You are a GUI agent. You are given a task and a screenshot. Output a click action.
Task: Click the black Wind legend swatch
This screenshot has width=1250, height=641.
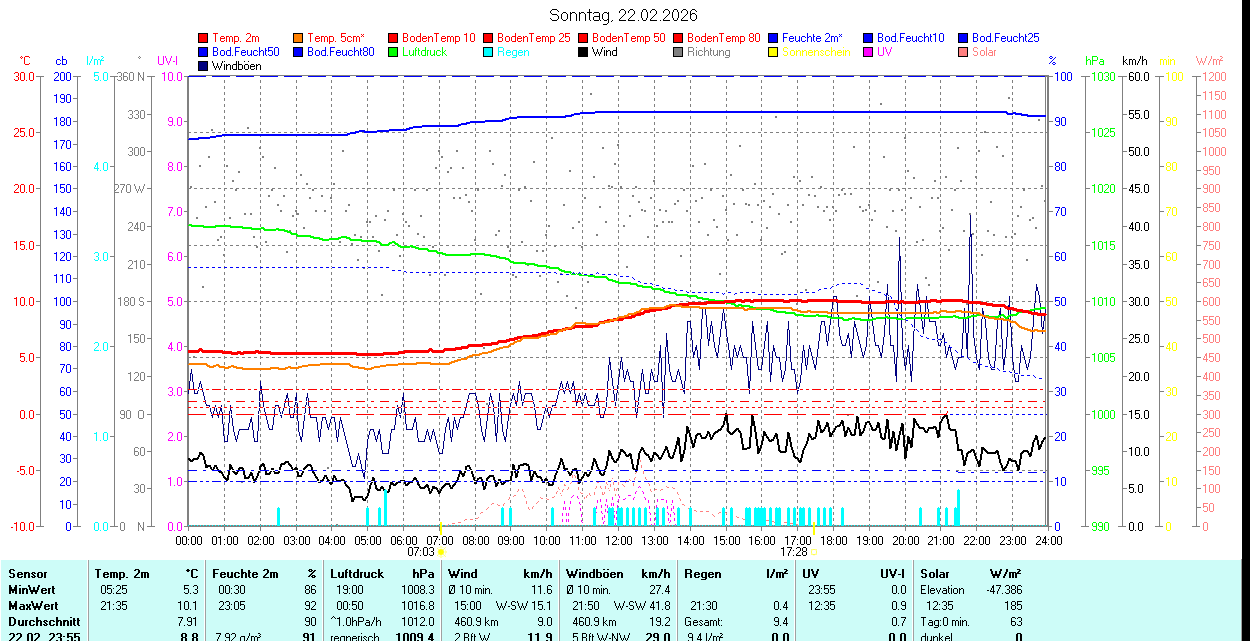point(583,52)
